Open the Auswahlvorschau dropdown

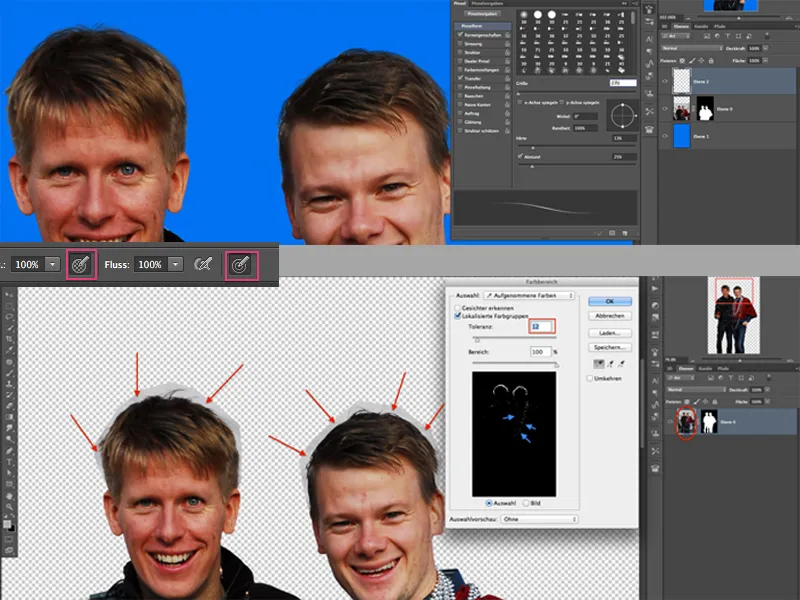pyautogui.click(x=540, y=519)
